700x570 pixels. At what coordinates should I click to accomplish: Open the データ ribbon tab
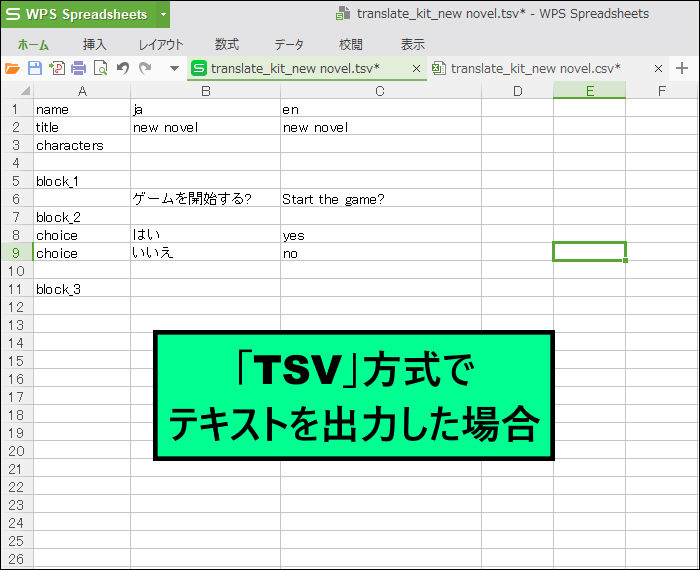289,44
